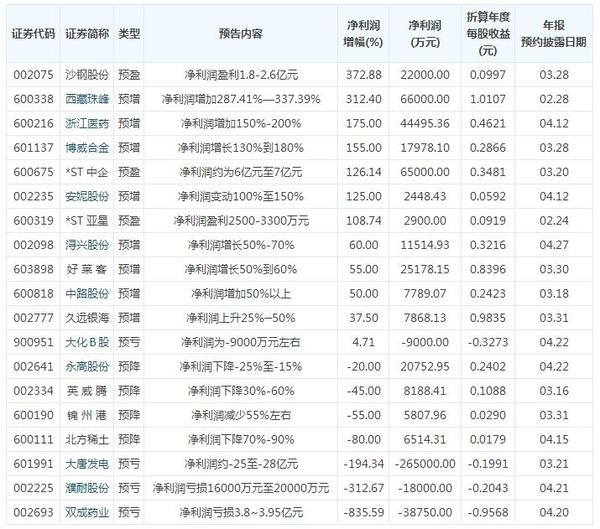Select stock code 600111
The image size is (600, 529).
pos(33,439)
